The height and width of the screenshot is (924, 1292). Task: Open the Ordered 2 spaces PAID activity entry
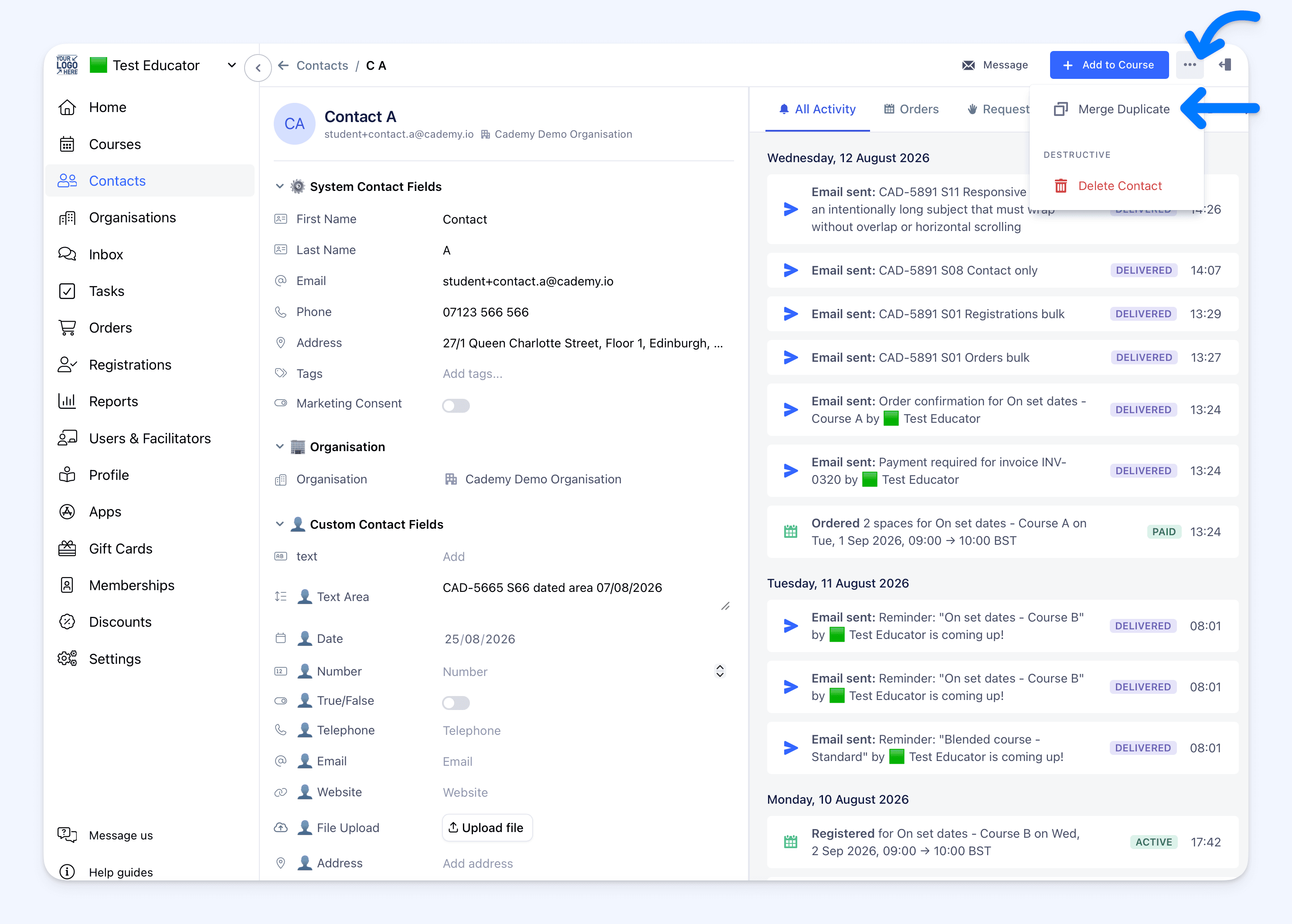tap(1003, 531)
